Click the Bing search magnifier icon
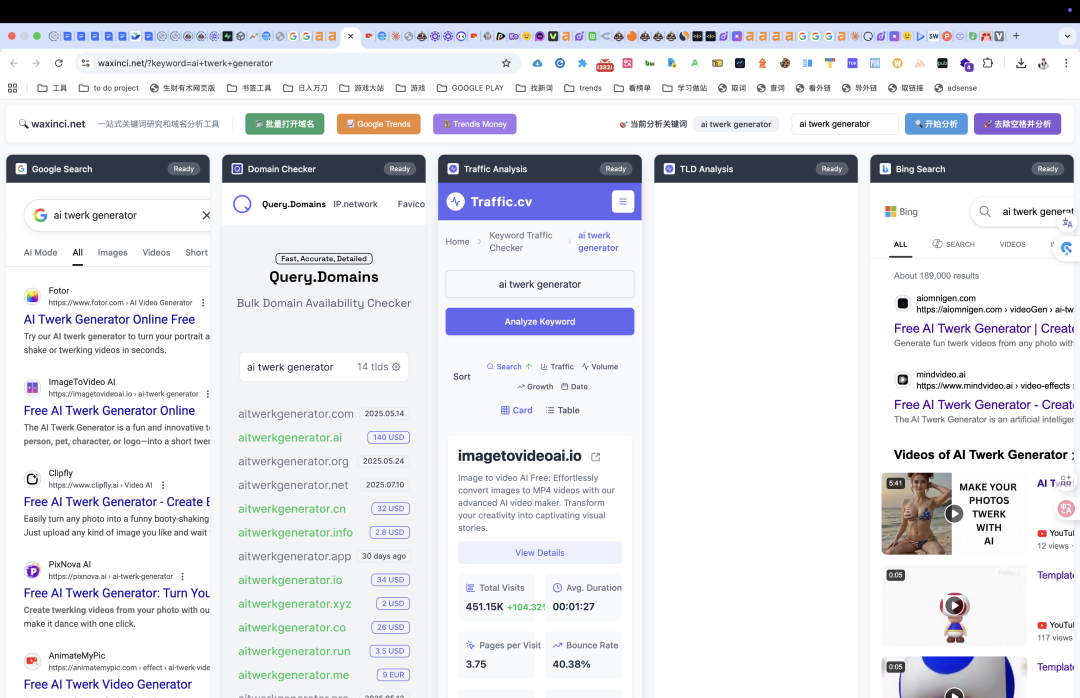Viewport: 1080px width, 698px height. tap(985, 212)
